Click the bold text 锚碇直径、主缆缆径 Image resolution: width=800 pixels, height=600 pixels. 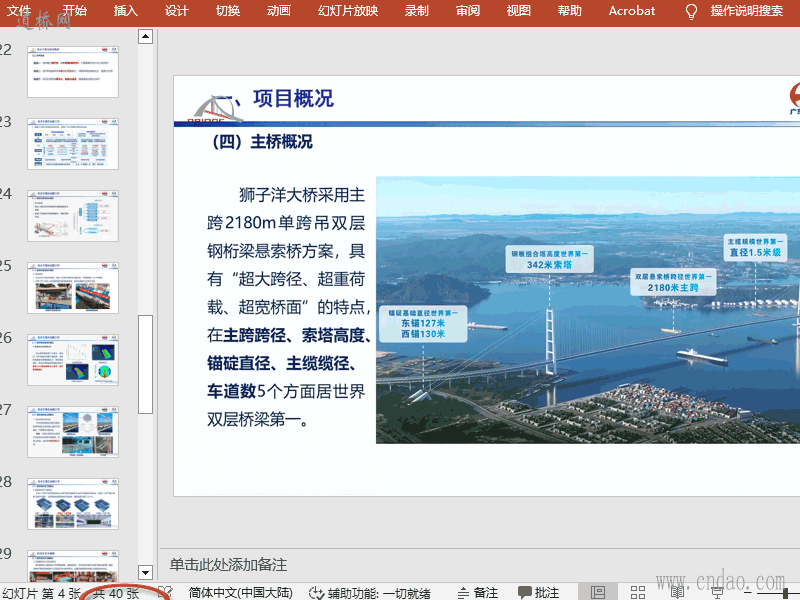(279, 363)
